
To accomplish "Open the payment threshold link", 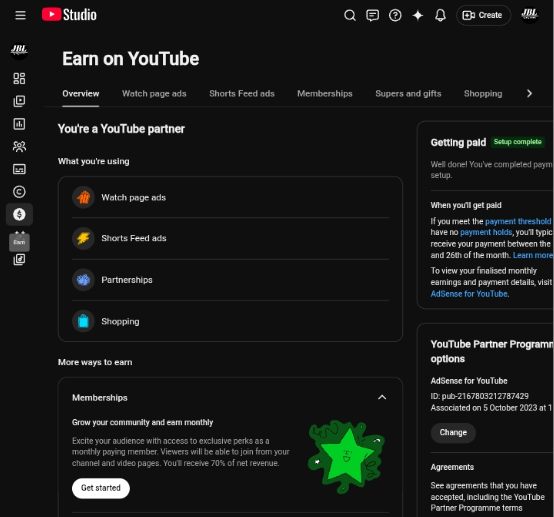I will tap(518, 222).
